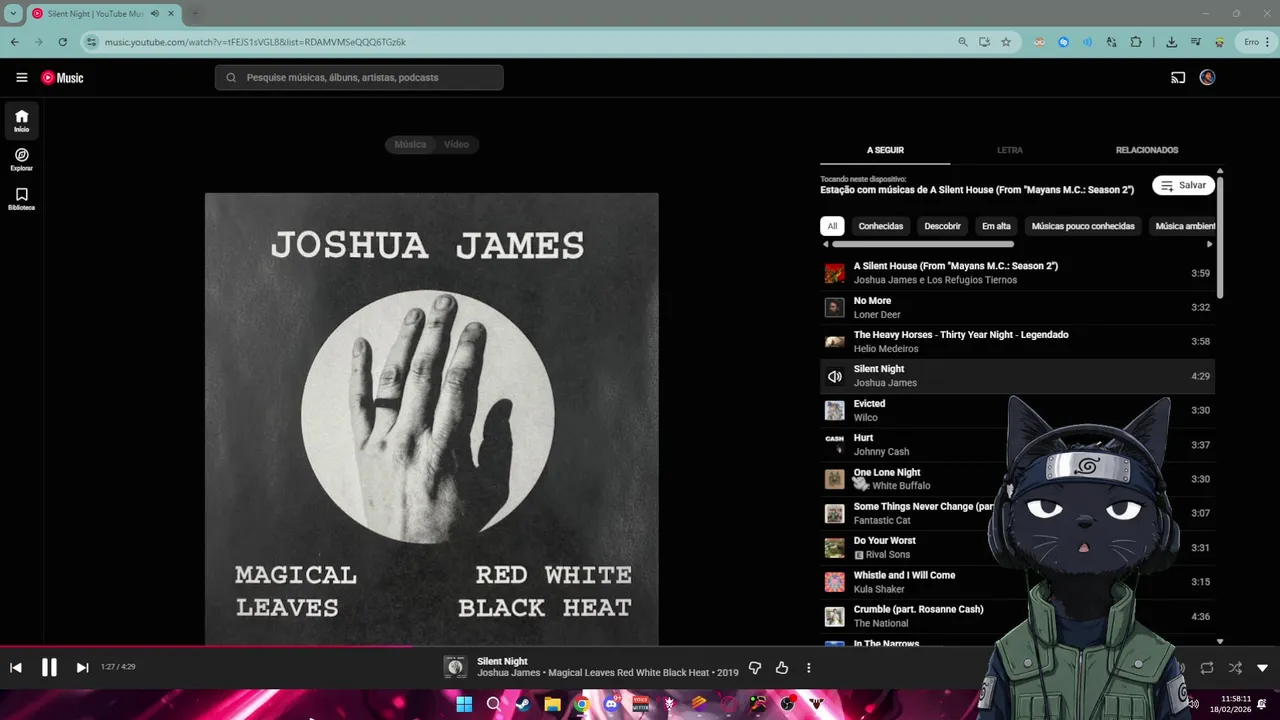Switch to Música mode
This screenshot has height=720, width=1280.
coord(410,144)
